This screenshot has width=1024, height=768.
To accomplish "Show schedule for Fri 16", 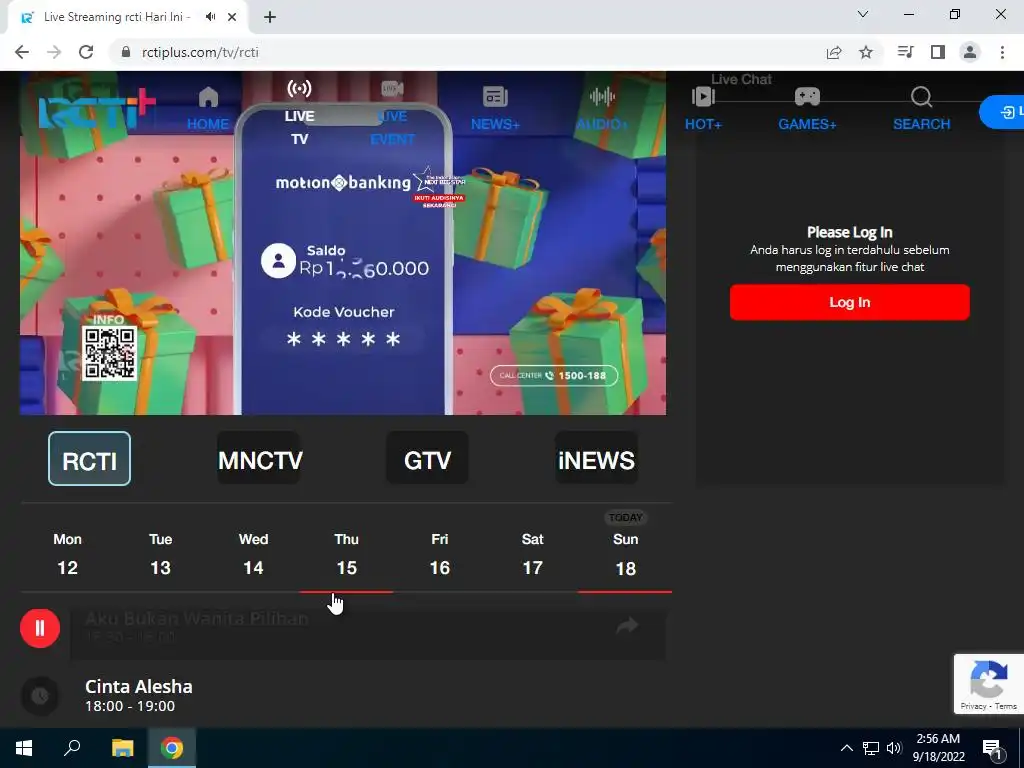I will pyautogui.click(x=440, y=554).
